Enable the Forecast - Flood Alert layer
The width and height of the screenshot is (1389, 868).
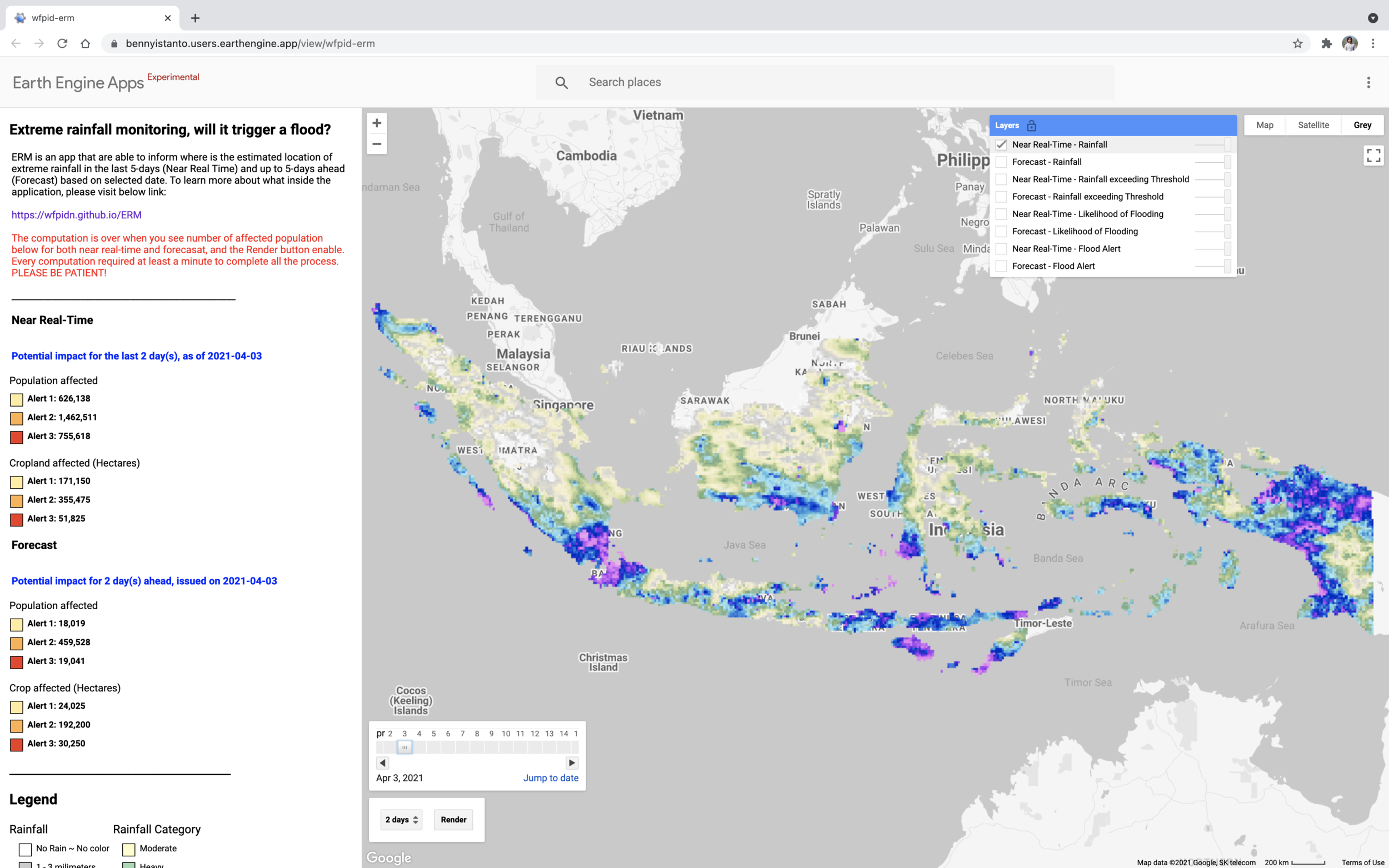pos(1001,267)
